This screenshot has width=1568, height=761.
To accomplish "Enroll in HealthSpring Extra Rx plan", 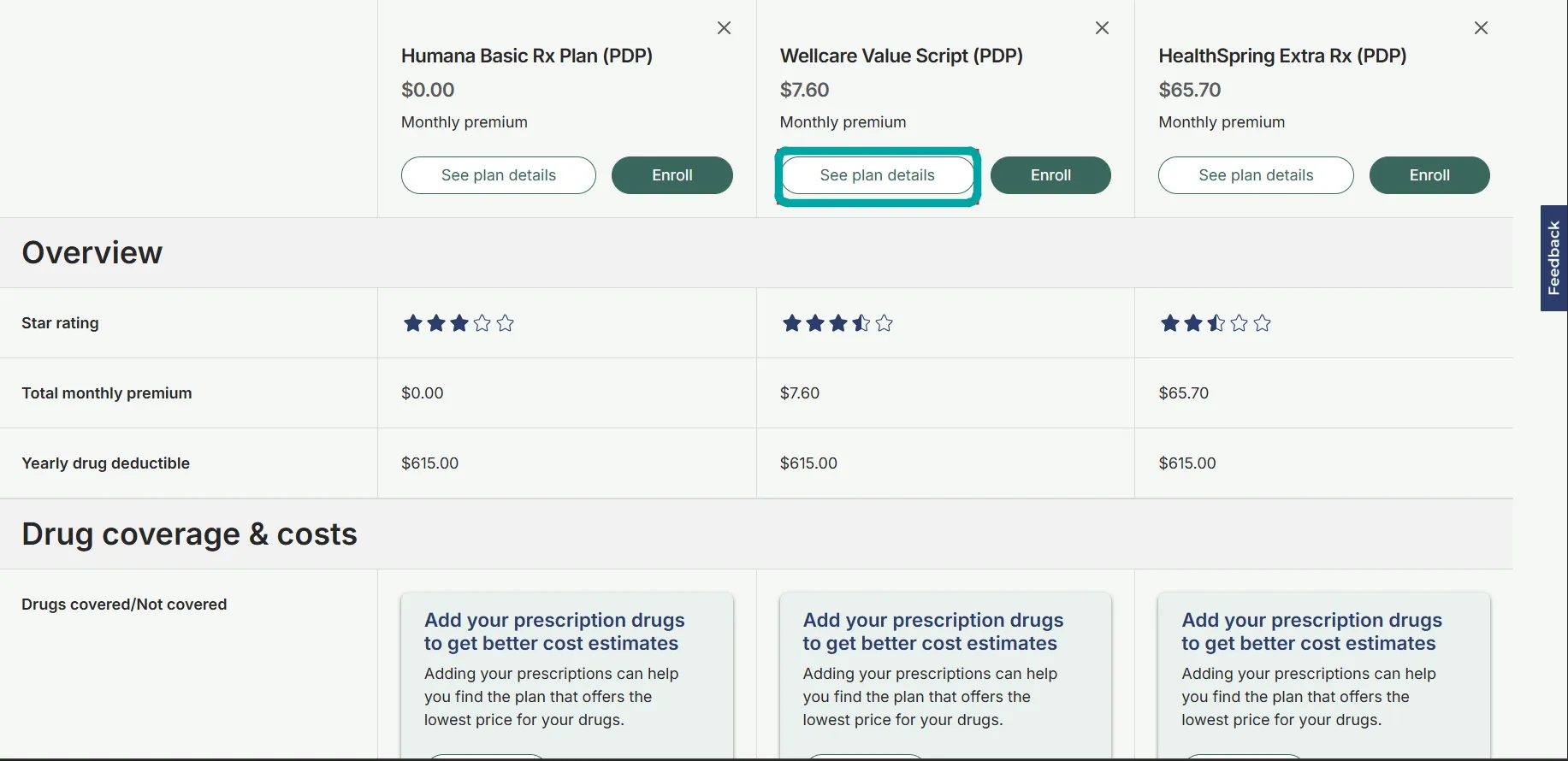I will click(1429, 175).
